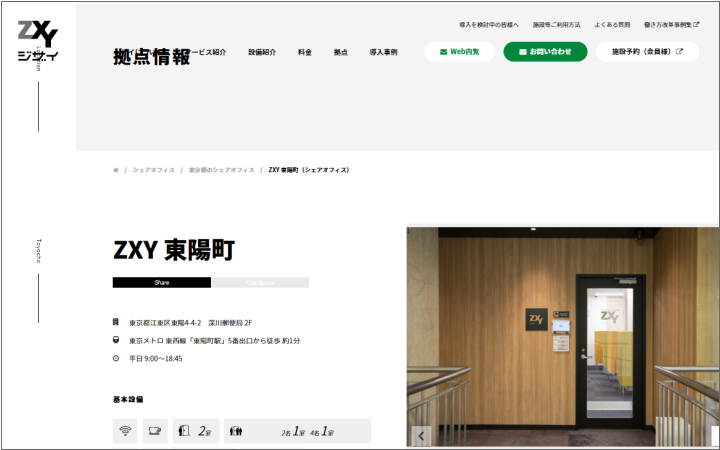Image resolution: width=720 pixels, height=450 pixels.
Task: Go to 東京都のシェアオフィス breadcrumb
Action: coord(221,170)
